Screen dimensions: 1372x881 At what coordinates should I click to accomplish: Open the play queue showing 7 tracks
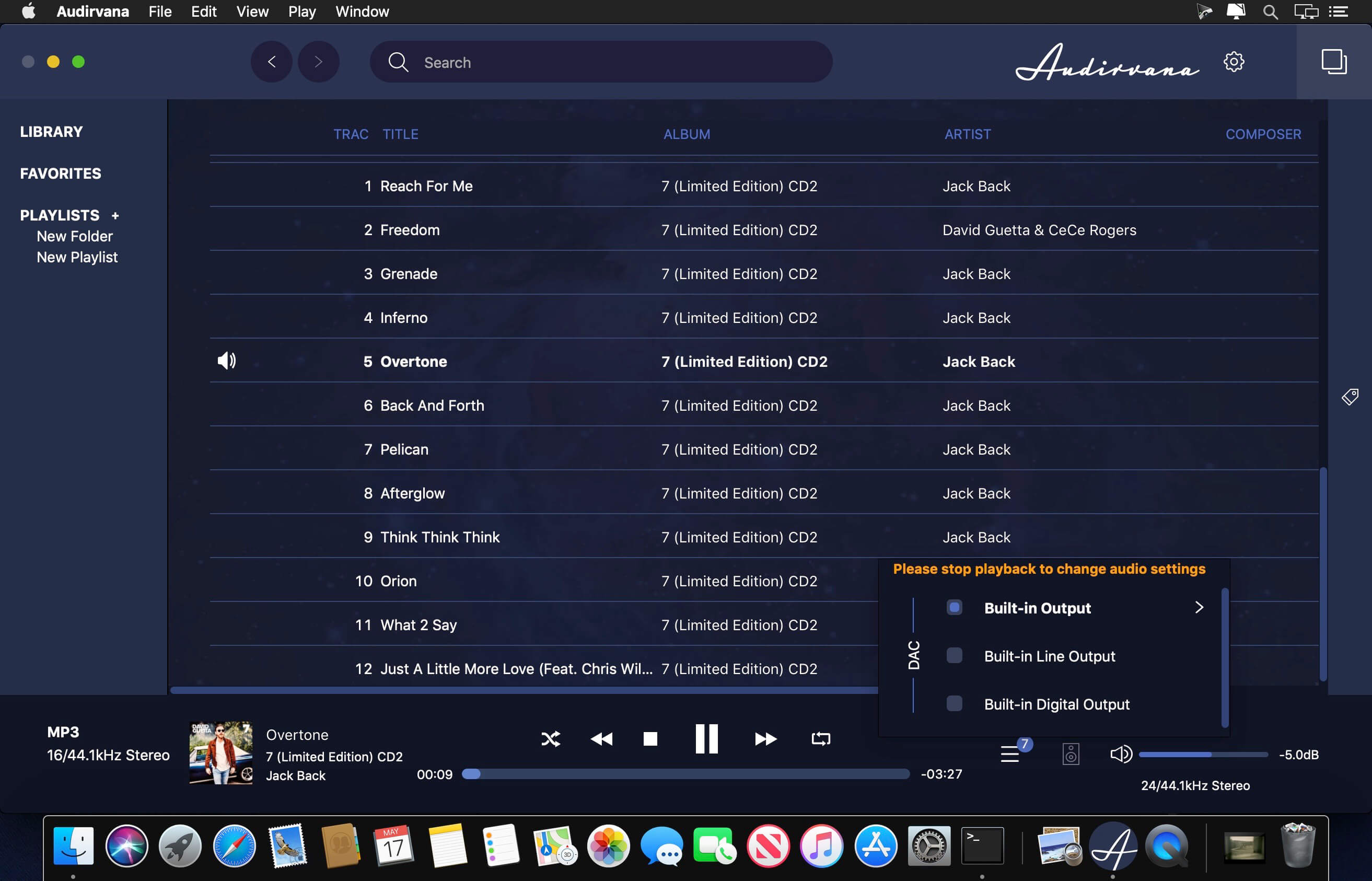point(1010,754)
